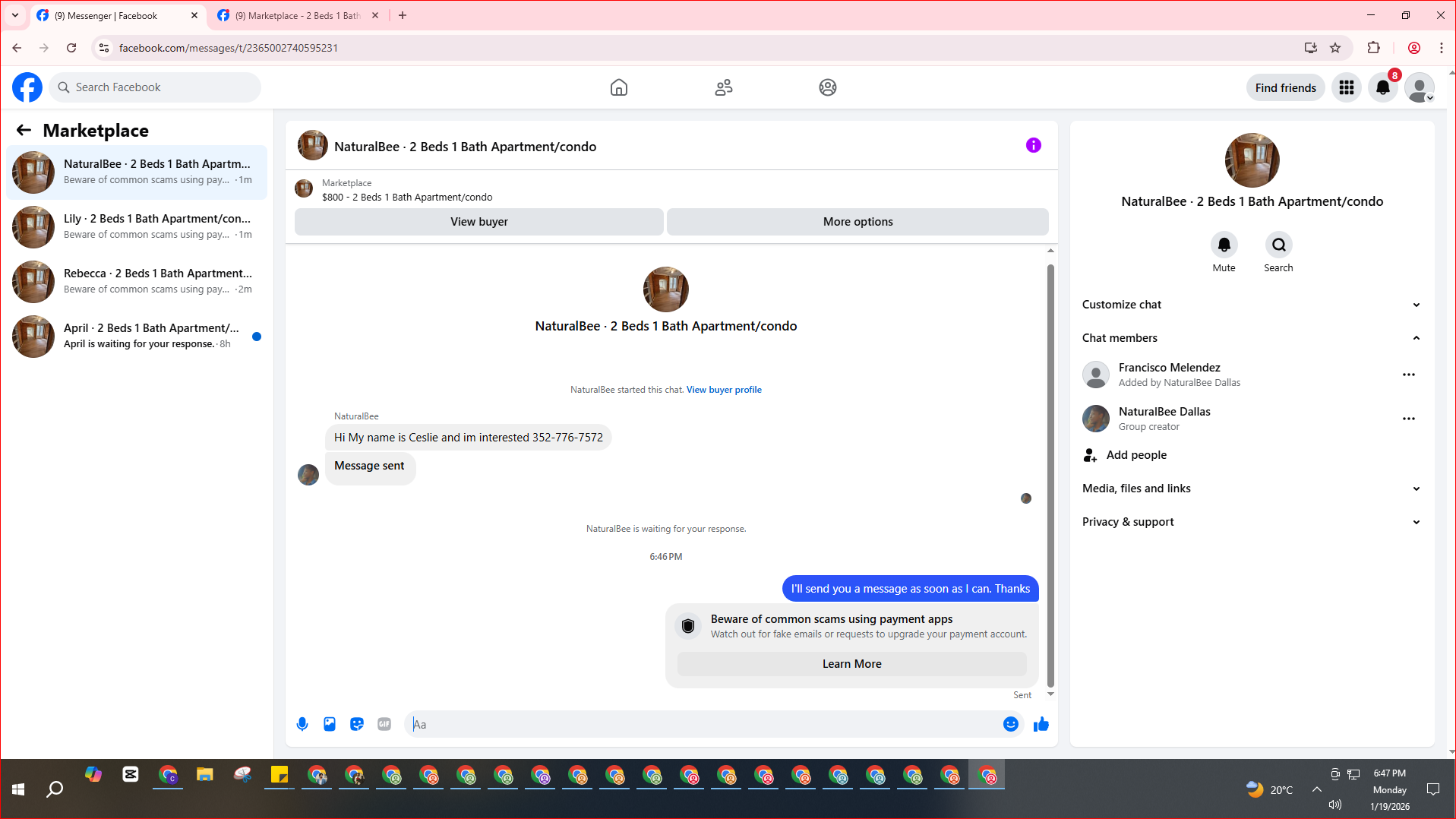Attach a file image icon
This screenshot has height=819, width=1456.
tap(330, 724)
